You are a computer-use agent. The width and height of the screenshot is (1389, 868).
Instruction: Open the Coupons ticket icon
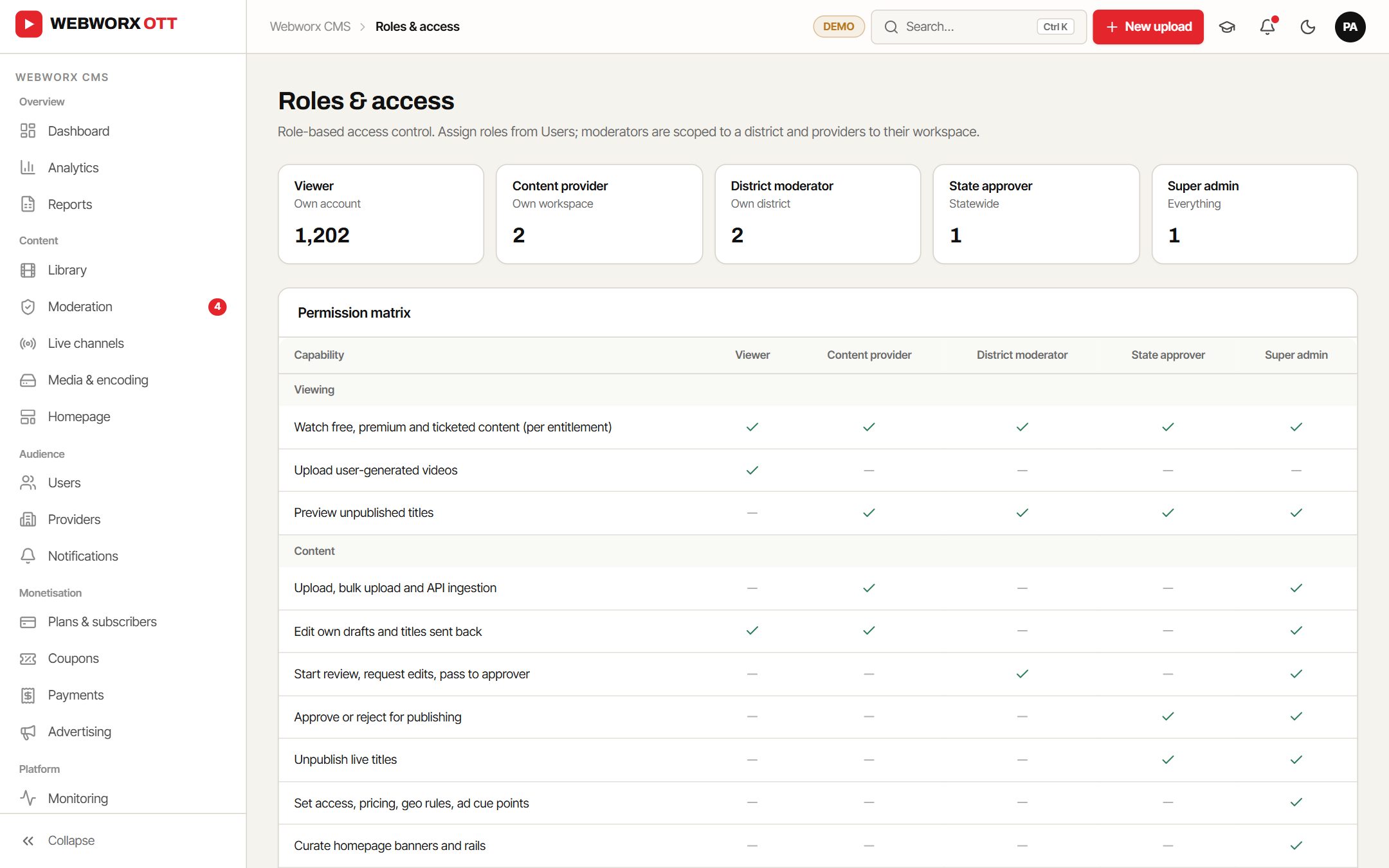(28, 658)
